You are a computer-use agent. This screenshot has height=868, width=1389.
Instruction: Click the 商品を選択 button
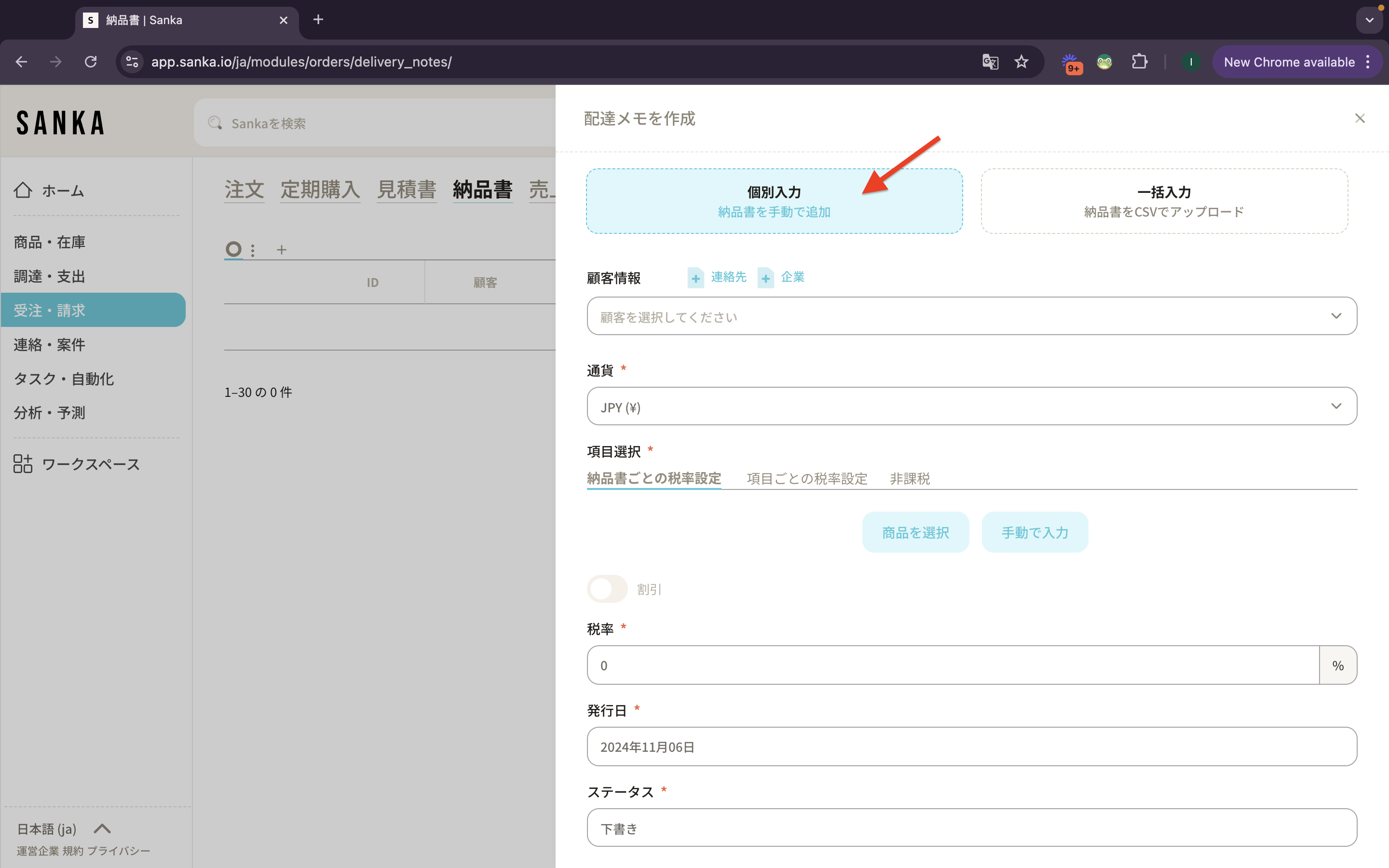(x=915, y=532)
